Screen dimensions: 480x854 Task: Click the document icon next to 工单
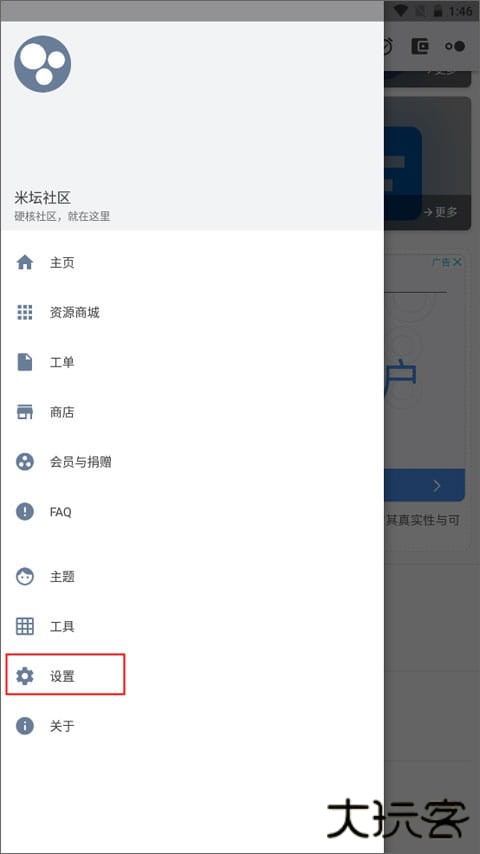(25, 362)
